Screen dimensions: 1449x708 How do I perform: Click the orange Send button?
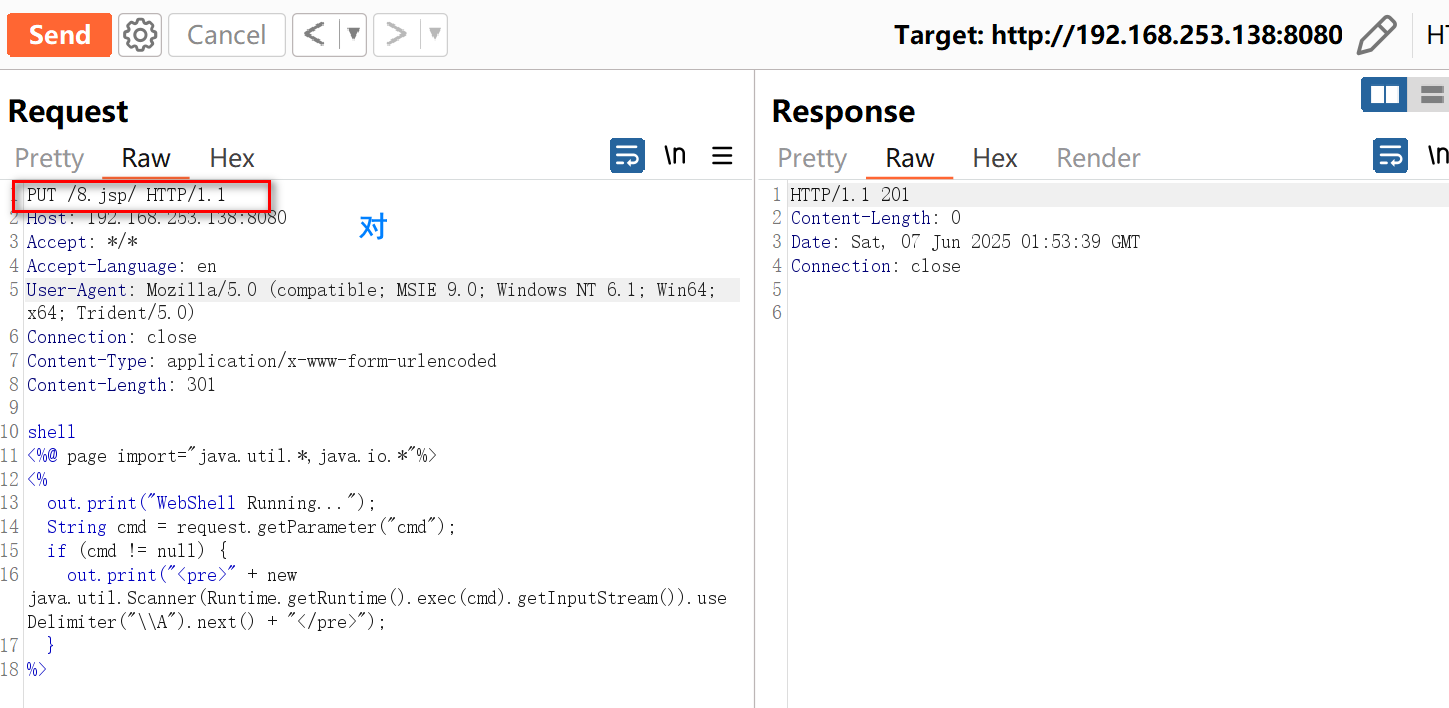coord(59,35)
